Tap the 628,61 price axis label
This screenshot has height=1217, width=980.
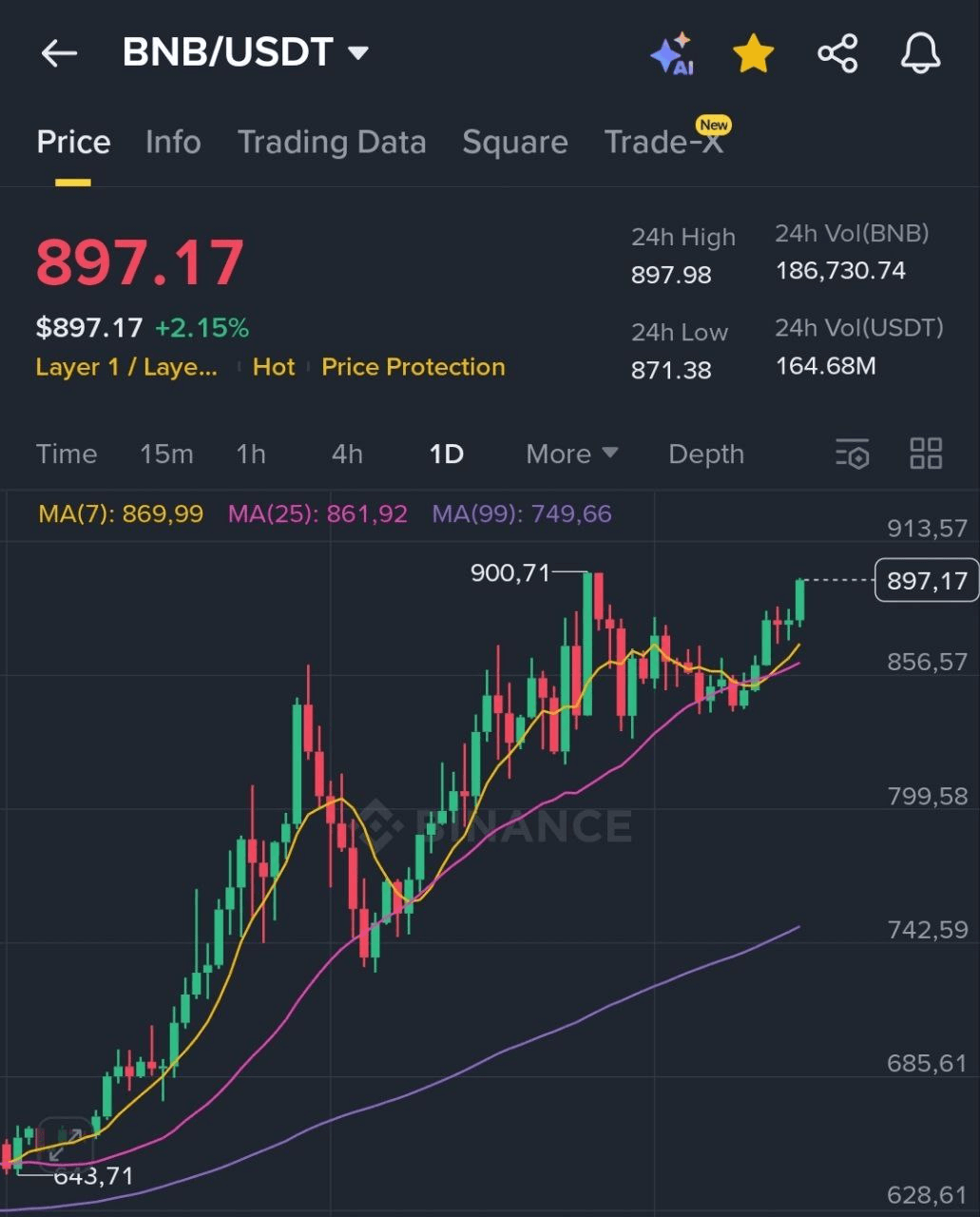tap(927, 1195)
